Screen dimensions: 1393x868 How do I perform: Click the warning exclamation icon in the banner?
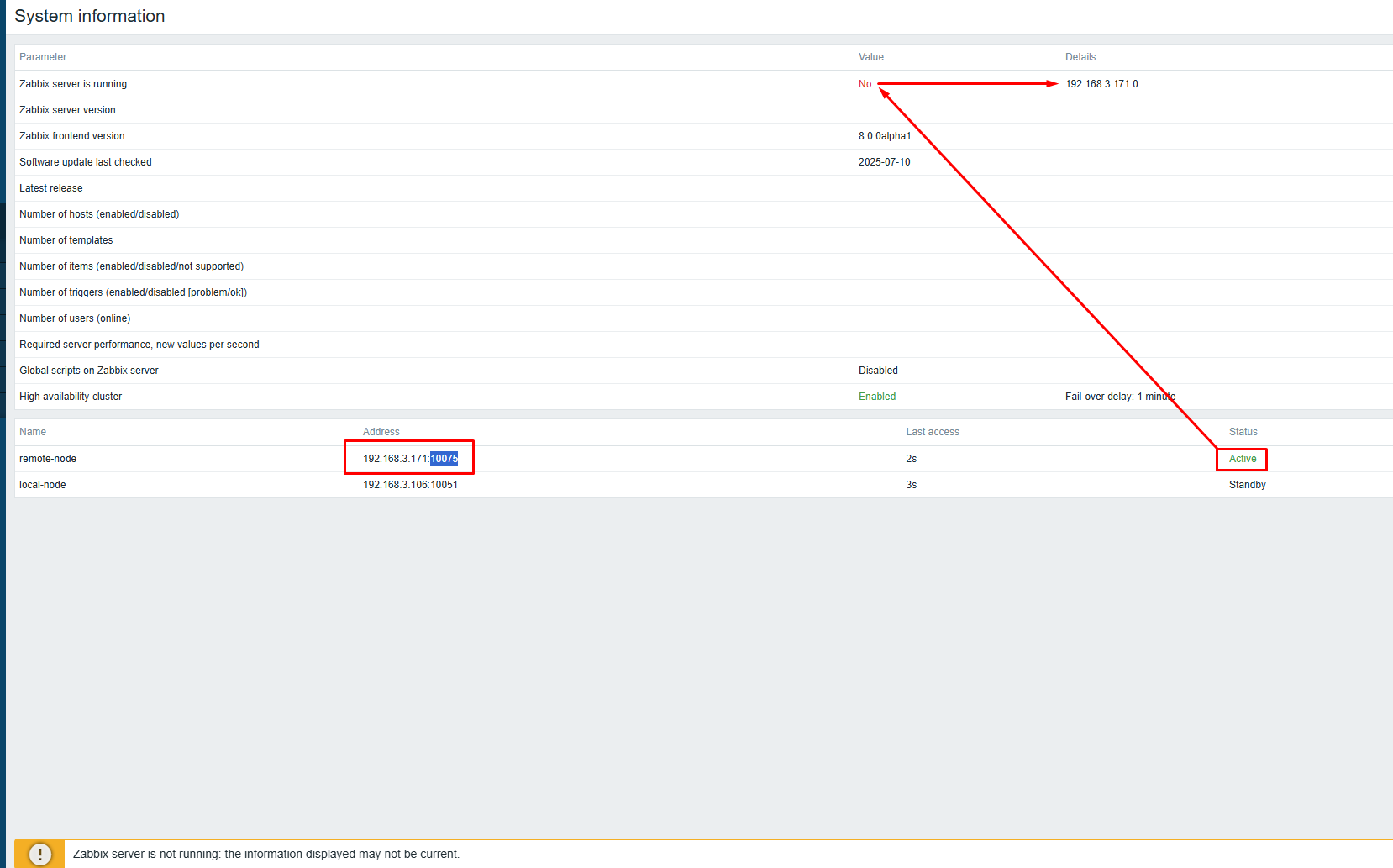pyautogui.click(x=39, y=854)
